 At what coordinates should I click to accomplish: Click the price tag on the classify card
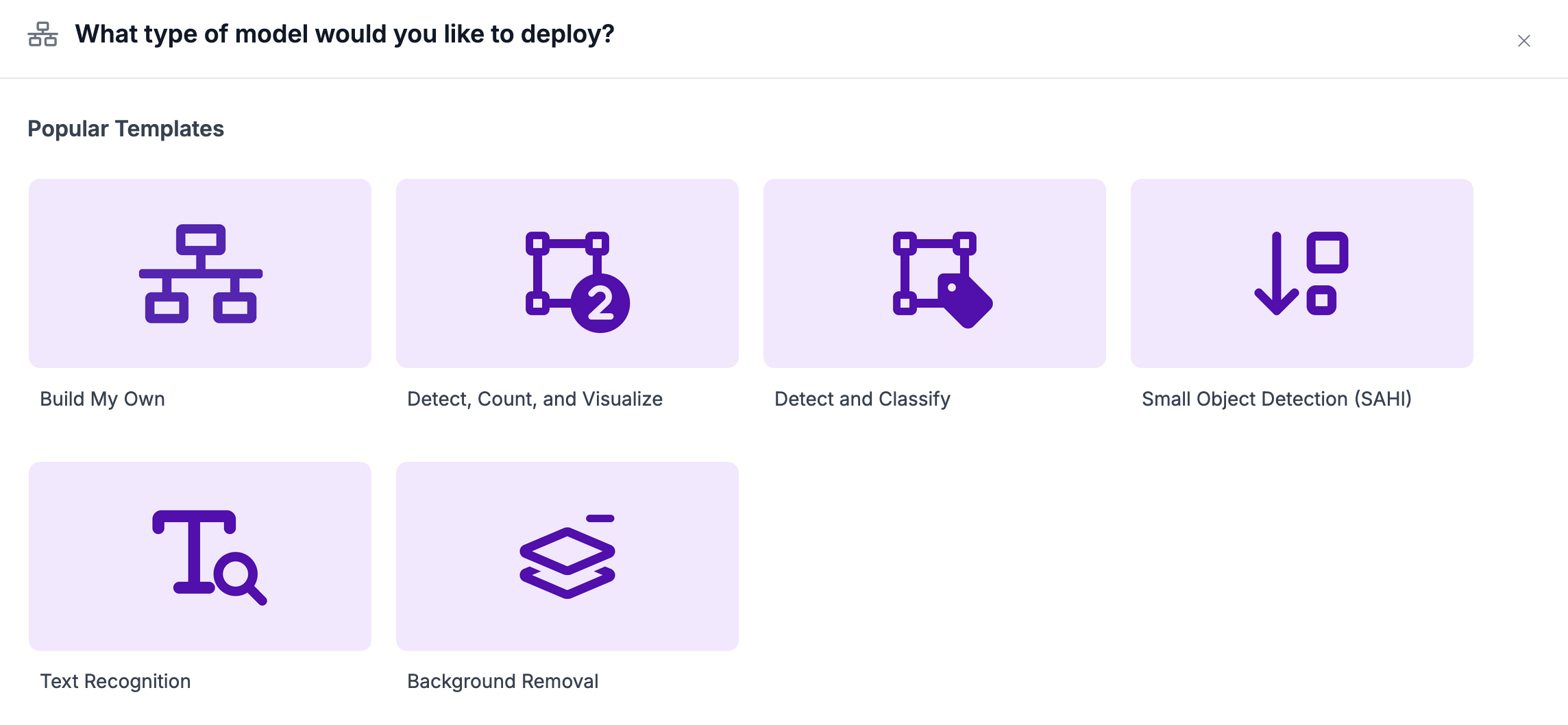point(965,300)
